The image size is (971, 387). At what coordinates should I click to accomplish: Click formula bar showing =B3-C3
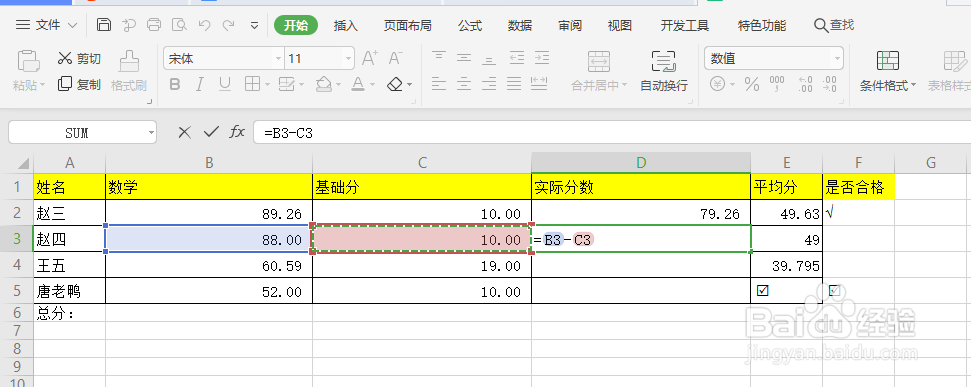612,133
